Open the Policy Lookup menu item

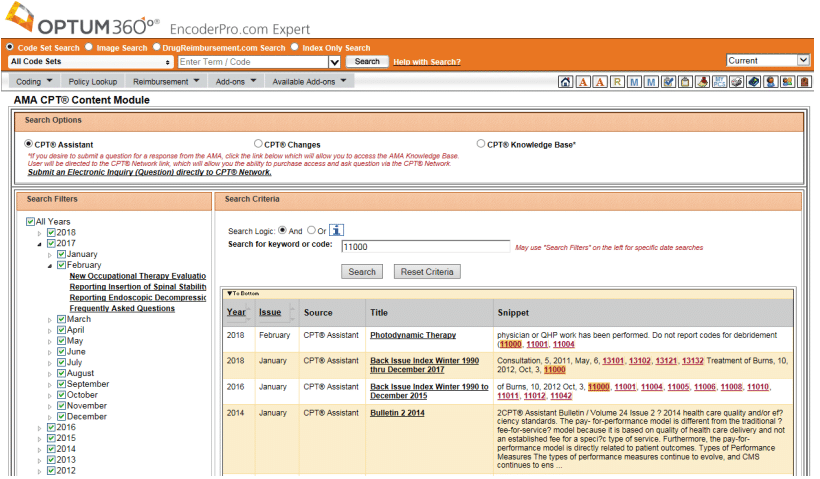(93, 82)
